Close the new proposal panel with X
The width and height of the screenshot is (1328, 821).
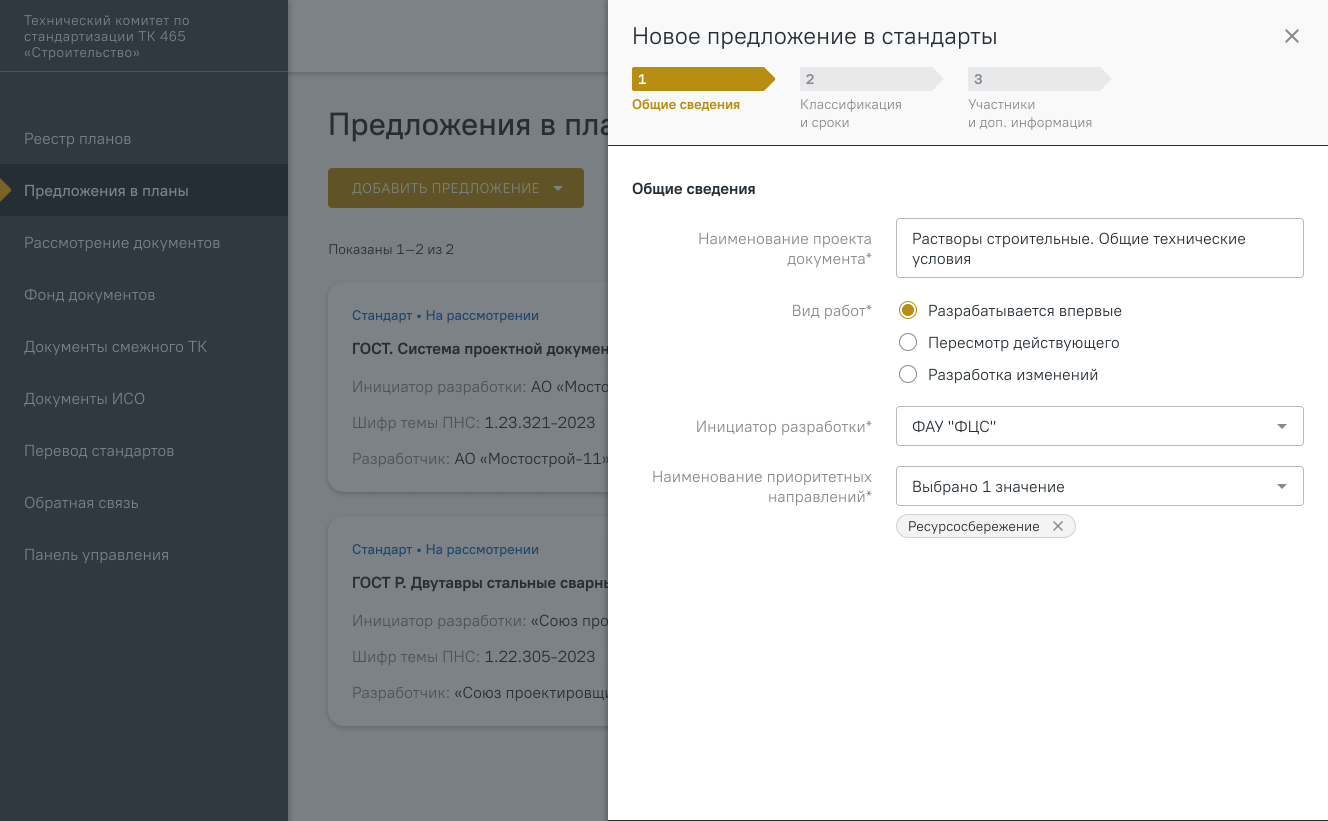click(x=1291, y=37)
